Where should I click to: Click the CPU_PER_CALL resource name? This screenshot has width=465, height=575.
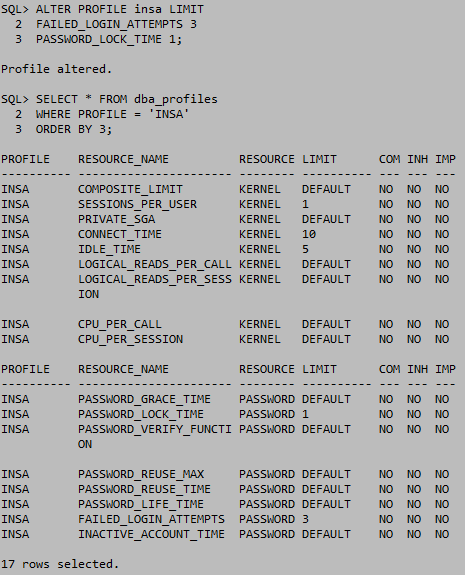[x=120, y=324]
